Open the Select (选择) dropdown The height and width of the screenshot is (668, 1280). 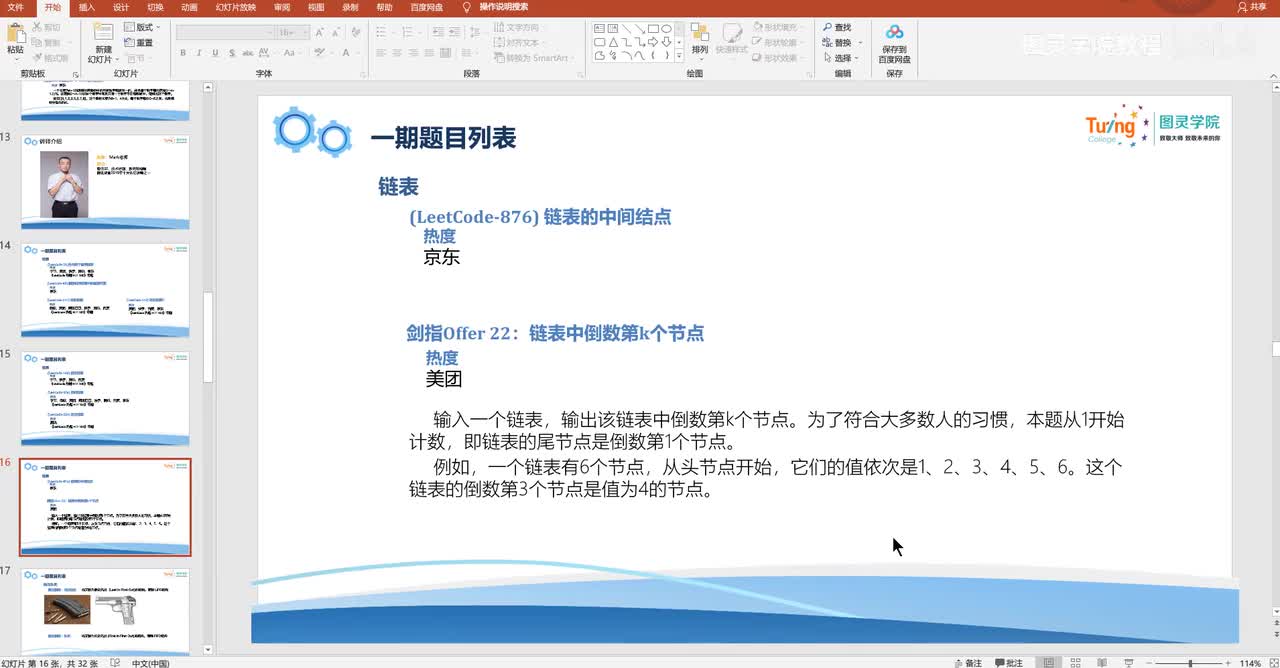click(x=840, y=58)
